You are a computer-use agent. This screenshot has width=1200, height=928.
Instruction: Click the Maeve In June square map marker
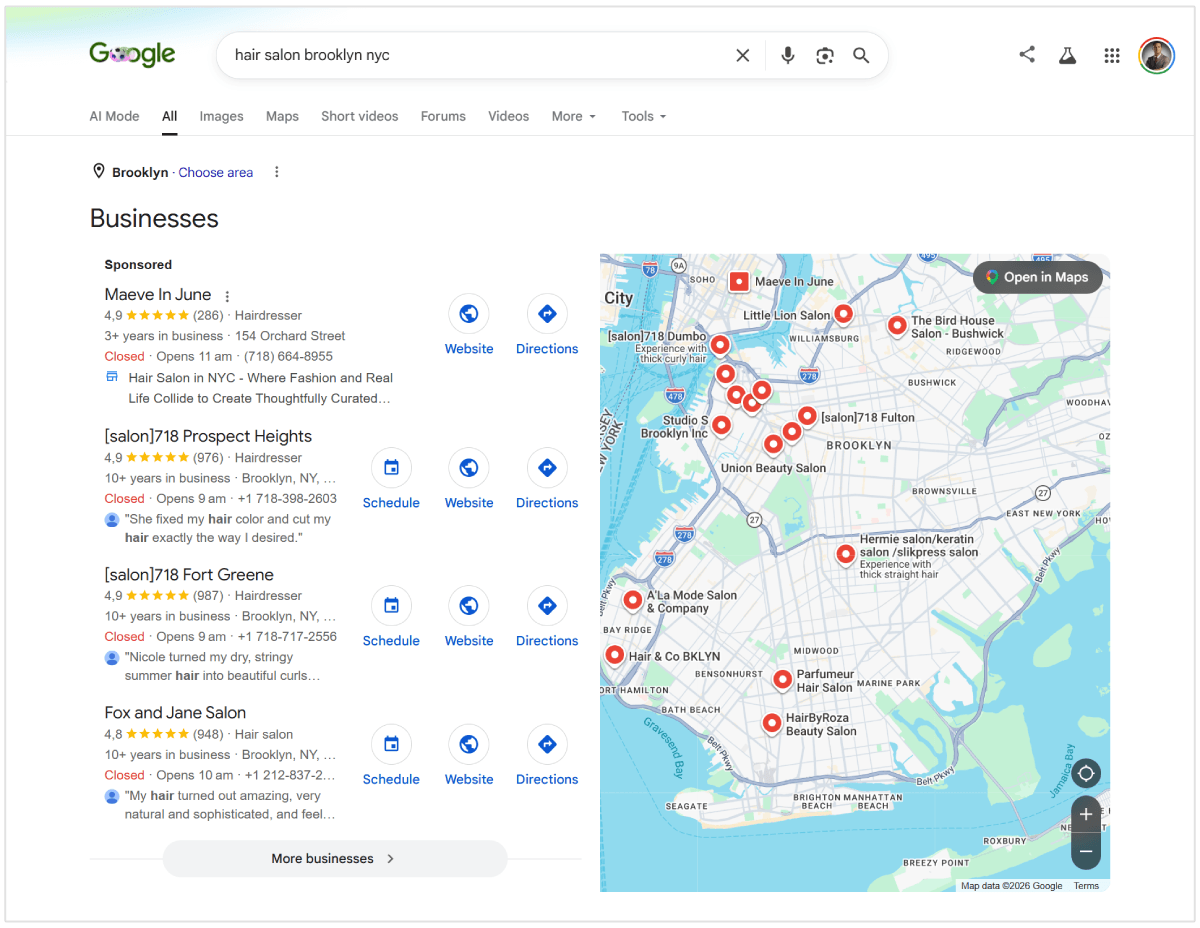(x=739, y=282)
